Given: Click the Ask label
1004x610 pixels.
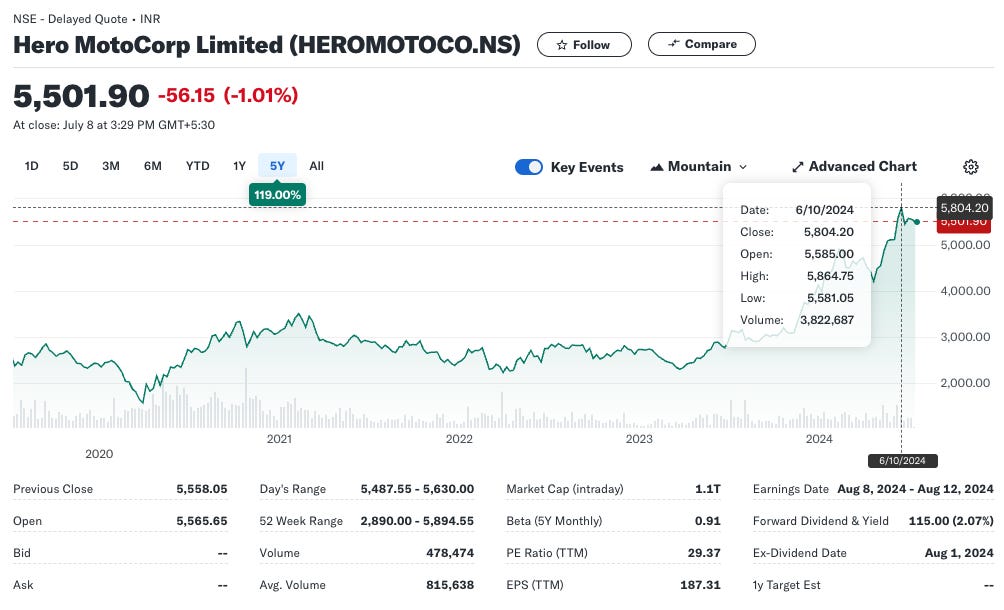Looking at the screenshot, I should [23, 585].
